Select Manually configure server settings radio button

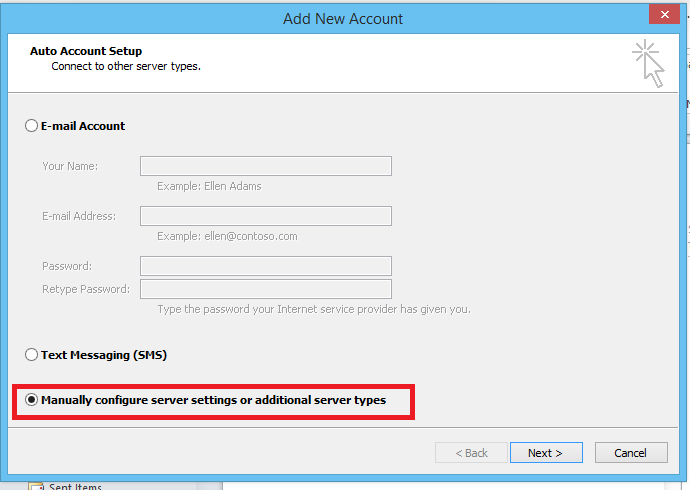(31, 400)
